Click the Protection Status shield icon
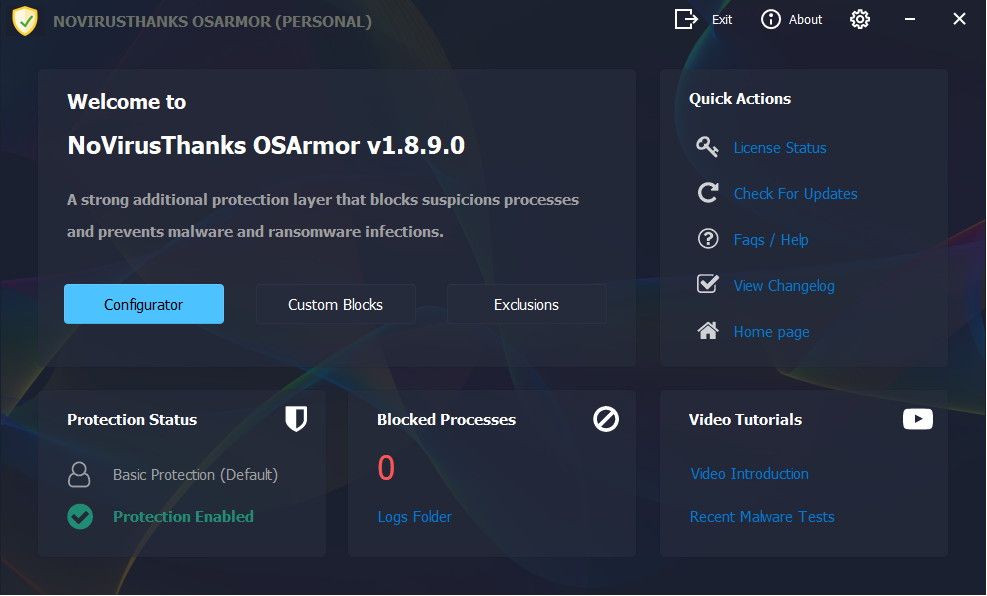Viewport: 987px width, 596px height. (x=296, y=419)
